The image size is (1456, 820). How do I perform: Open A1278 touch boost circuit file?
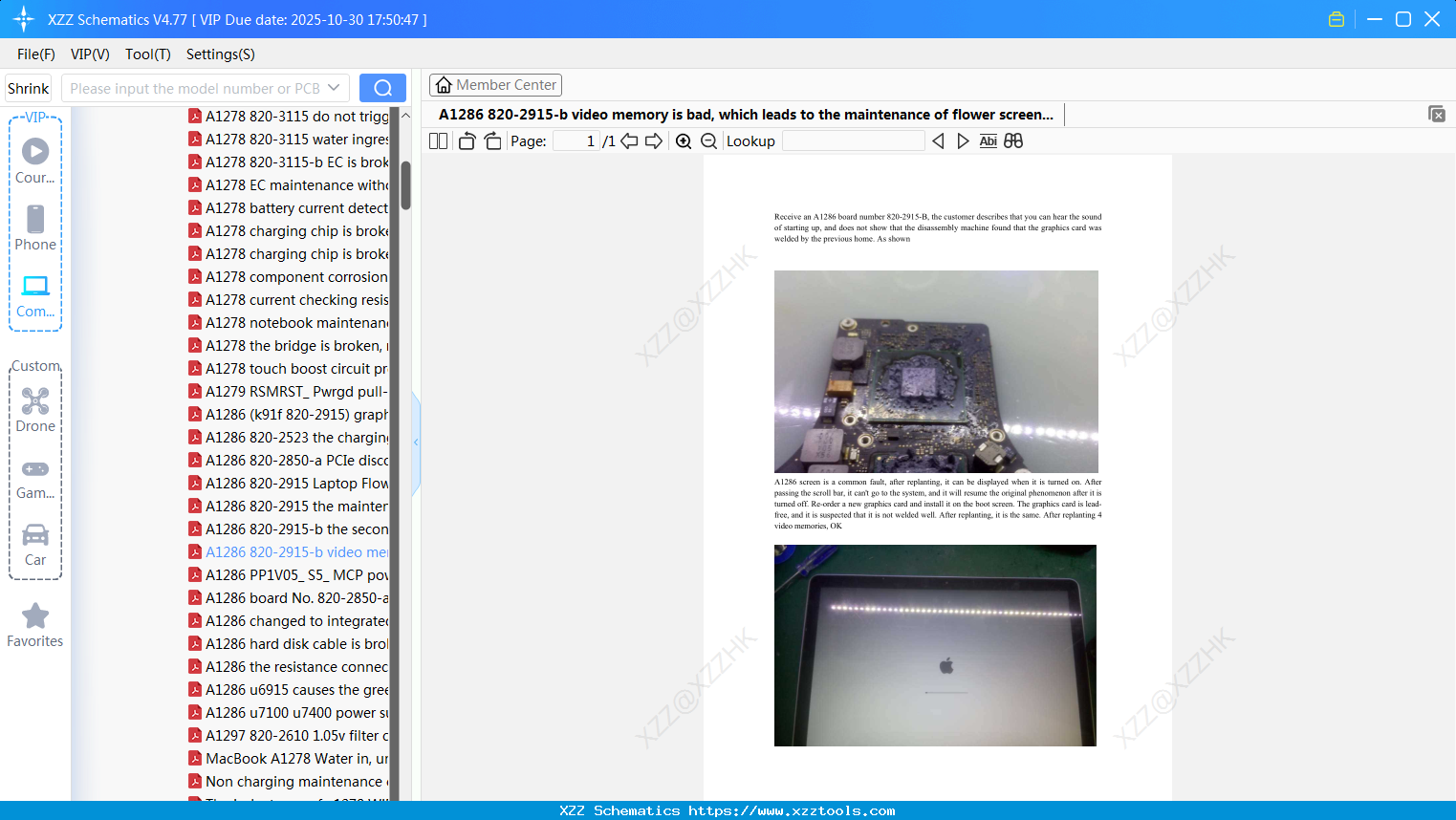pyautogui.click(x=288, y=368)
